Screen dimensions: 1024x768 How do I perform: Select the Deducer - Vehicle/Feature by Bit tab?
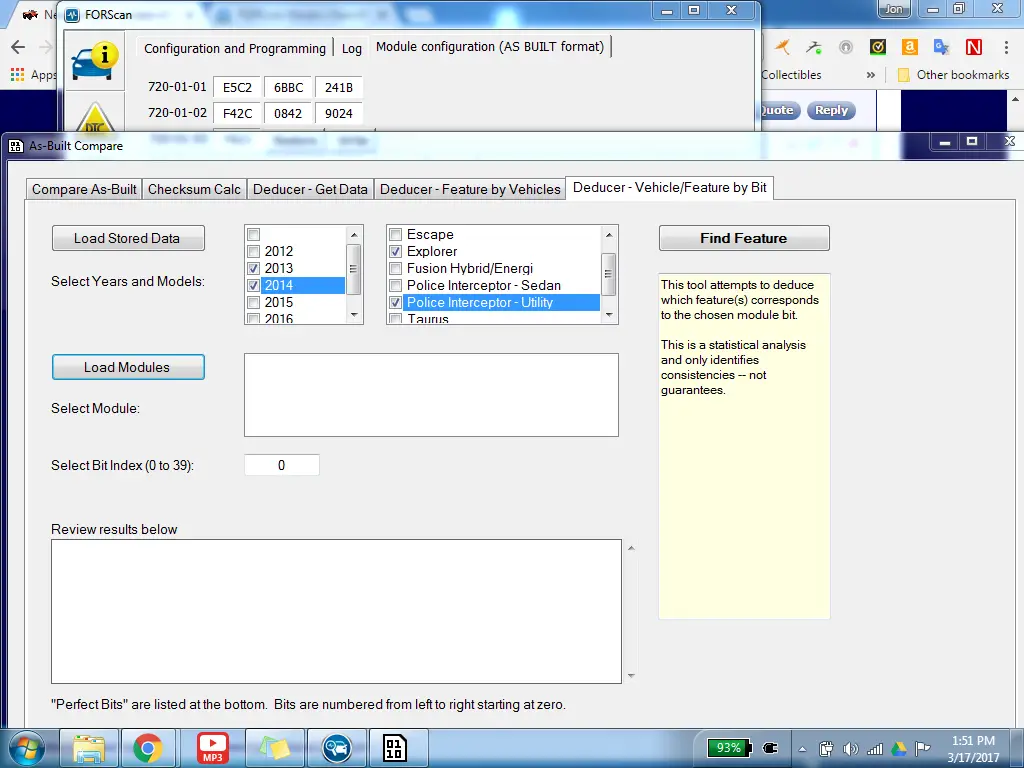(670, 187)
